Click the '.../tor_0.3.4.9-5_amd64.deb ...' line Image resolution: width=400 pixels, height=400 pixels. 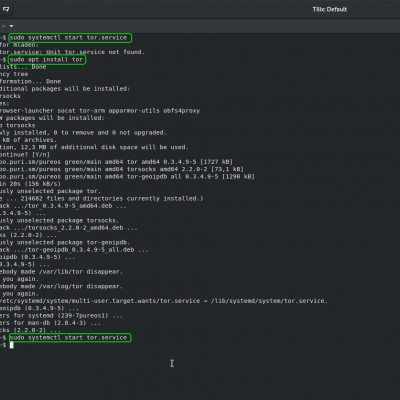click(x=63, y=206)
